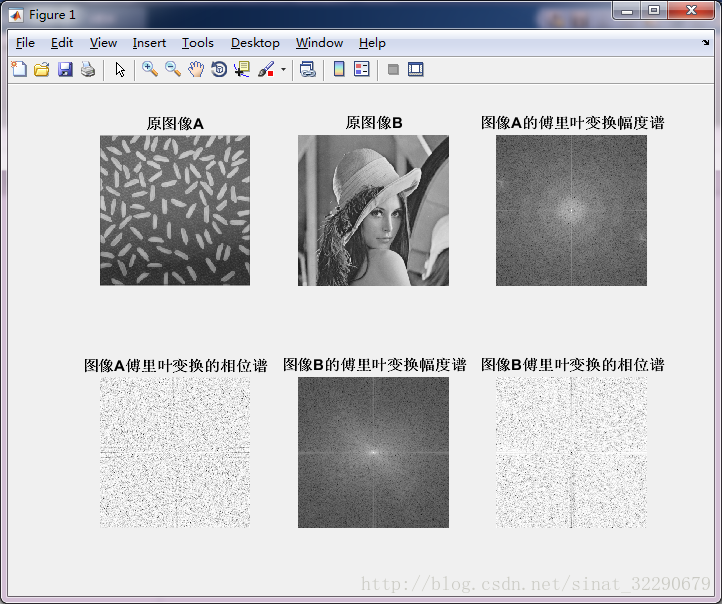The height and width of the screenshot is (604, 722).
Task: Insert a colorbar from the toolbar
Action: click(339, 69)
